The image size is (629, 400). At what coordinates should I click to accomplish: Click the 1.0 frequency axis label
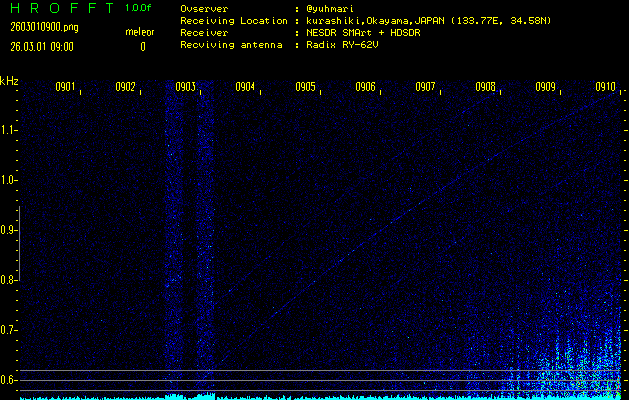pos(7,180)
